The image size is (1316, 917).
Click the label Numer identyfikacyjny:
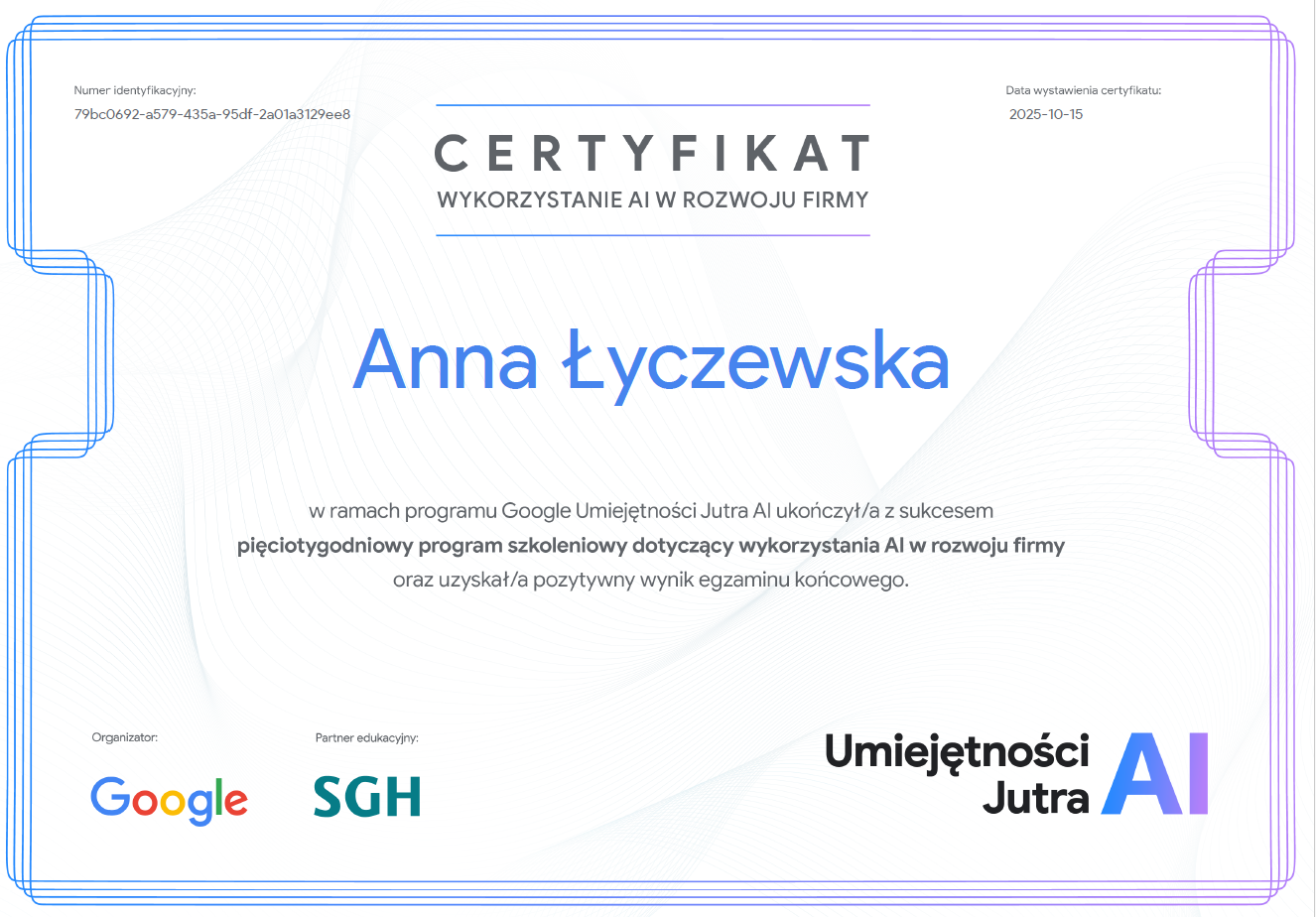click(x=135, y=90)
